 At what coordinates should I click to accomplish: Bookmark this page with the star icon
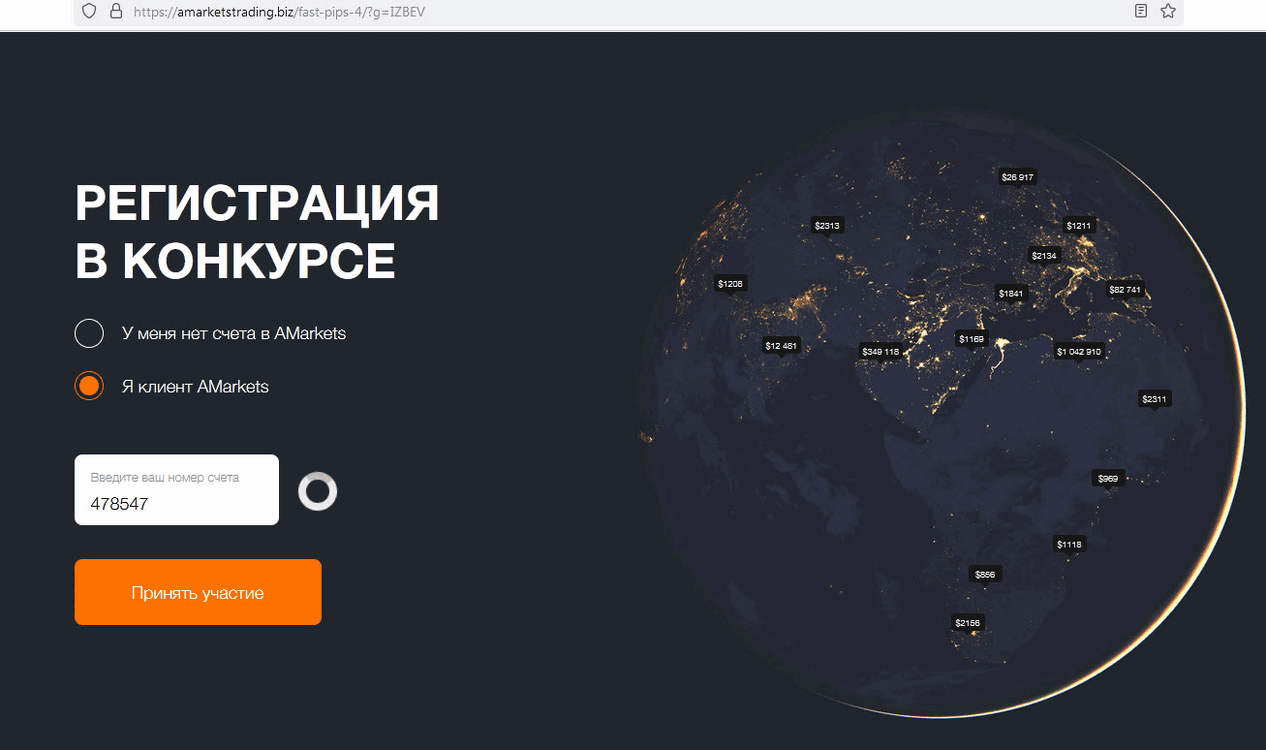coord(1168,11)
